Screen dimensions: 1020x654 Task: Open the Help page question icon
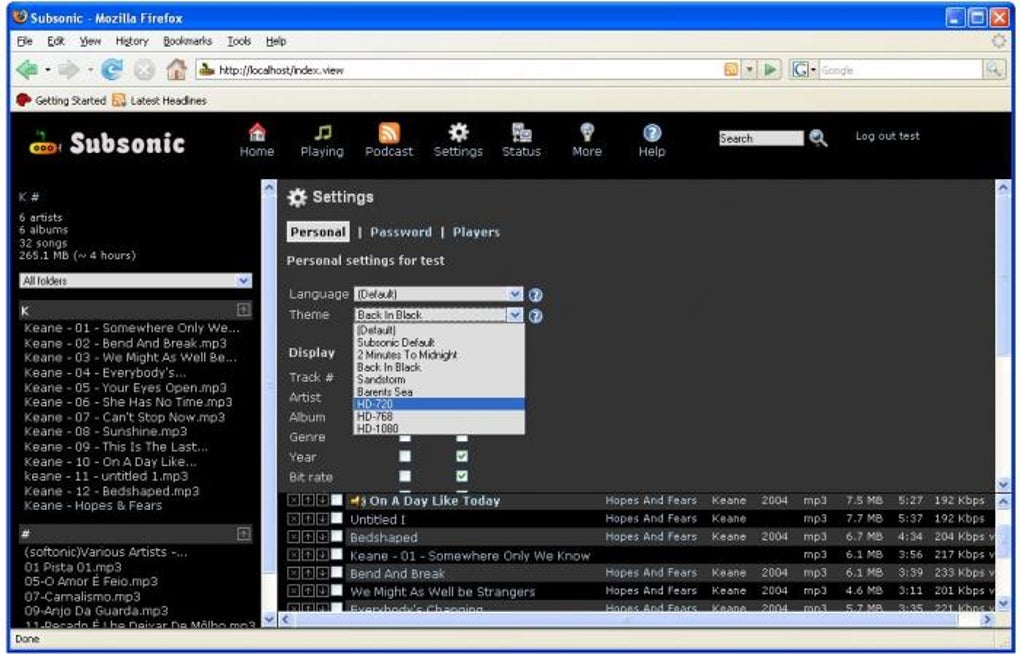652,133
